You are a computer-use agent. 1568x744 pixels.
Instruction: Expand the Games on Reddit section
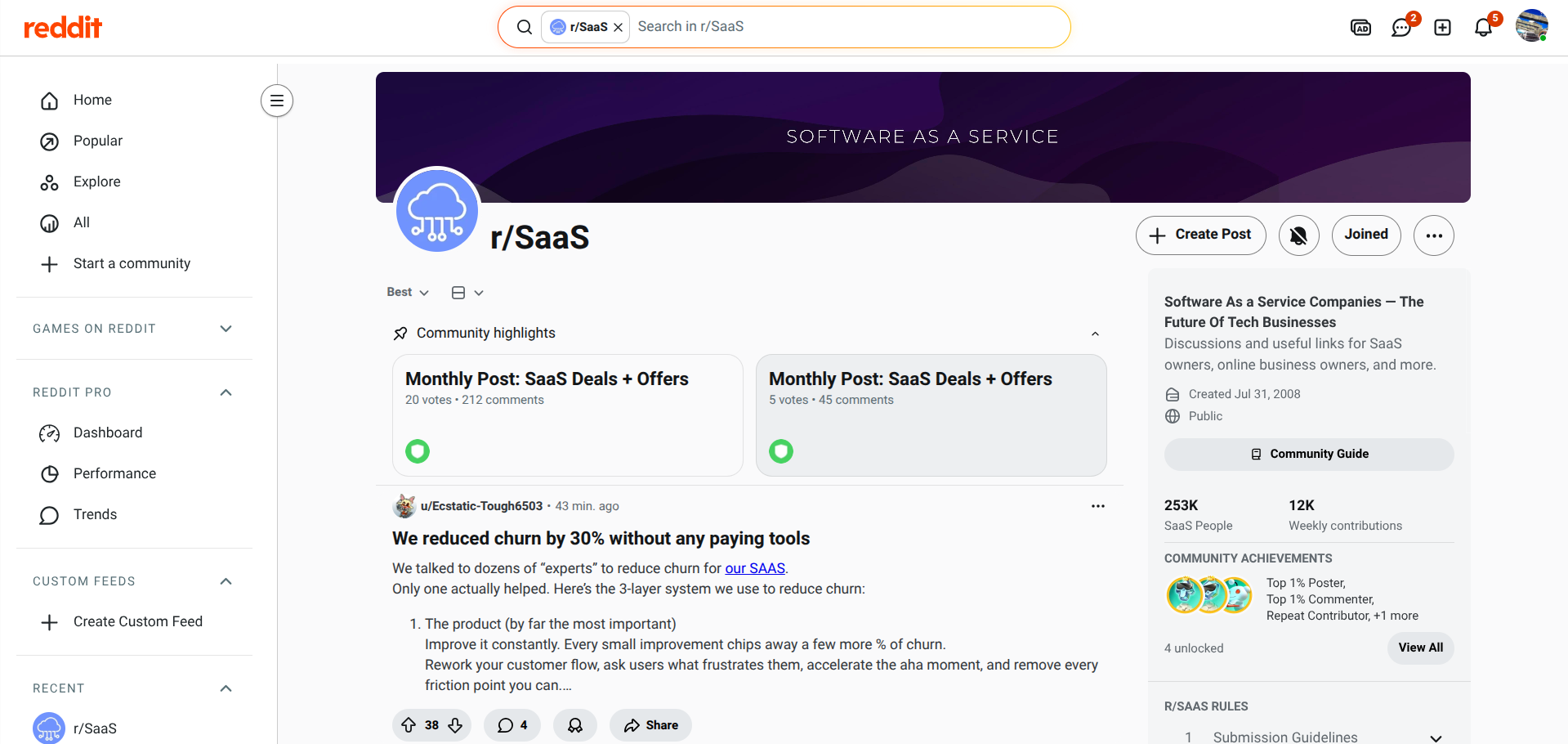pos(226,329)
